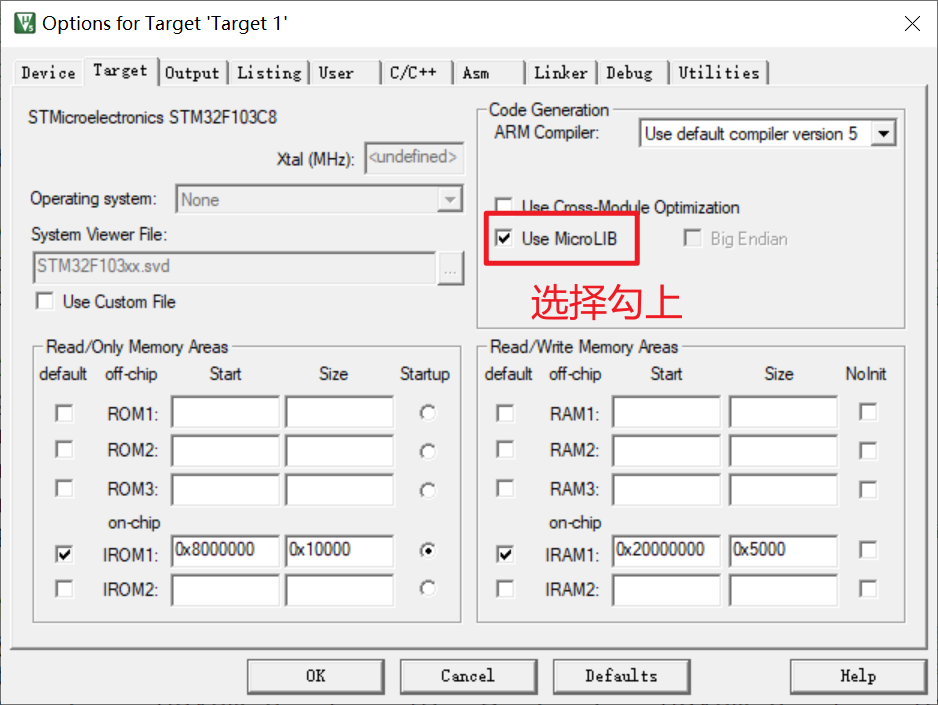Click the System Viewer File field
Image resolution: width=938 pixels, height=705 pixels.
[234, 267]
